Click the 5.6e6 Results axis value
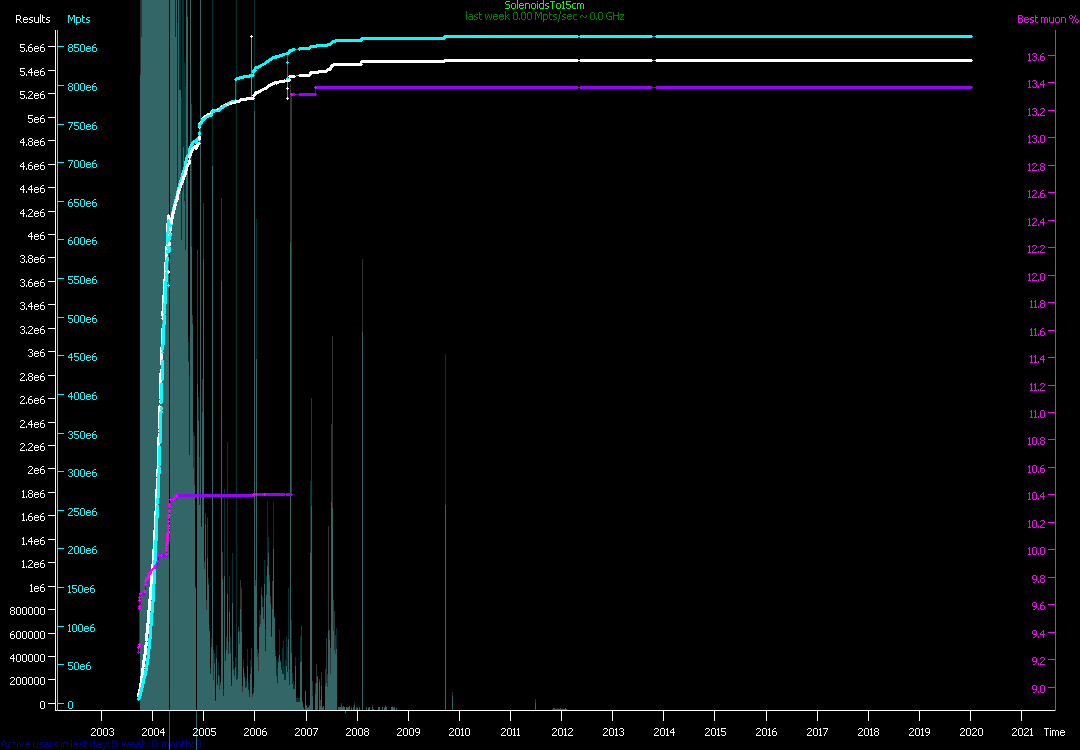This screenshot has height=750, width=1080. click(33, 48)
